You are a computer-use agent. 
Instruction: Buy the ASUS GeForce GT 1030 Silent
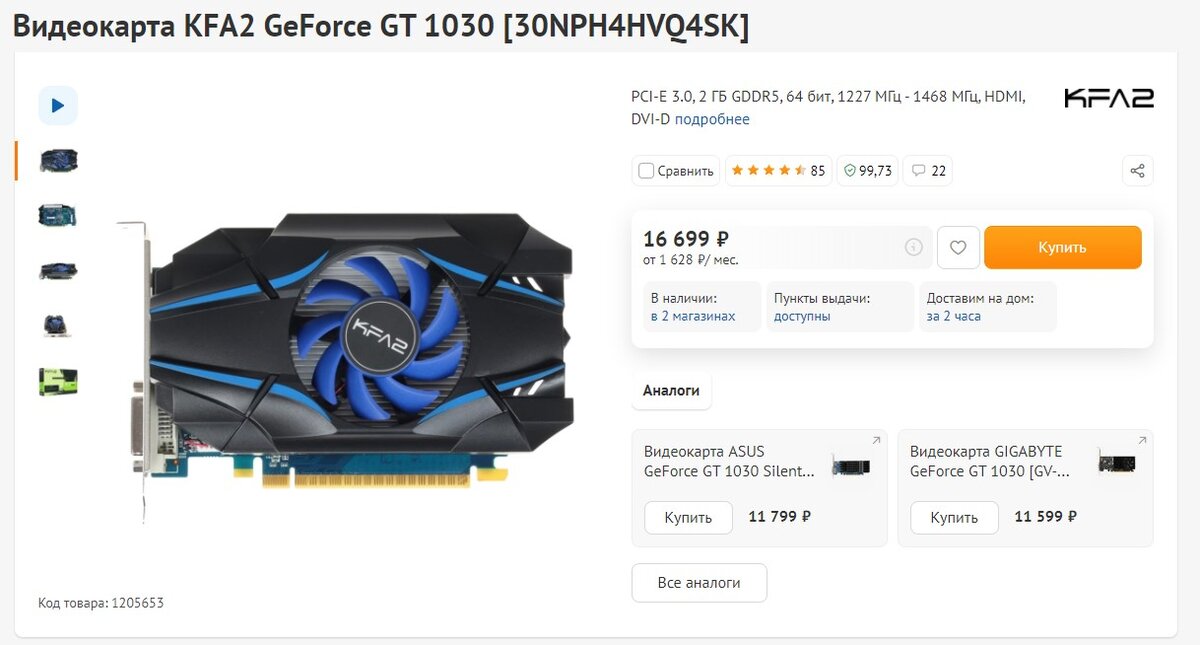click(x=688, y=518)
